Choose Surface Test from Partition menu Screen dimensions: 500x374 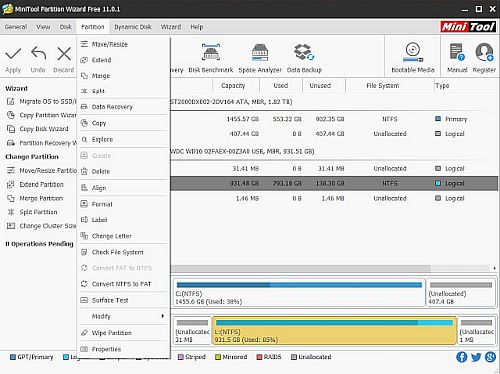[123, 300]
